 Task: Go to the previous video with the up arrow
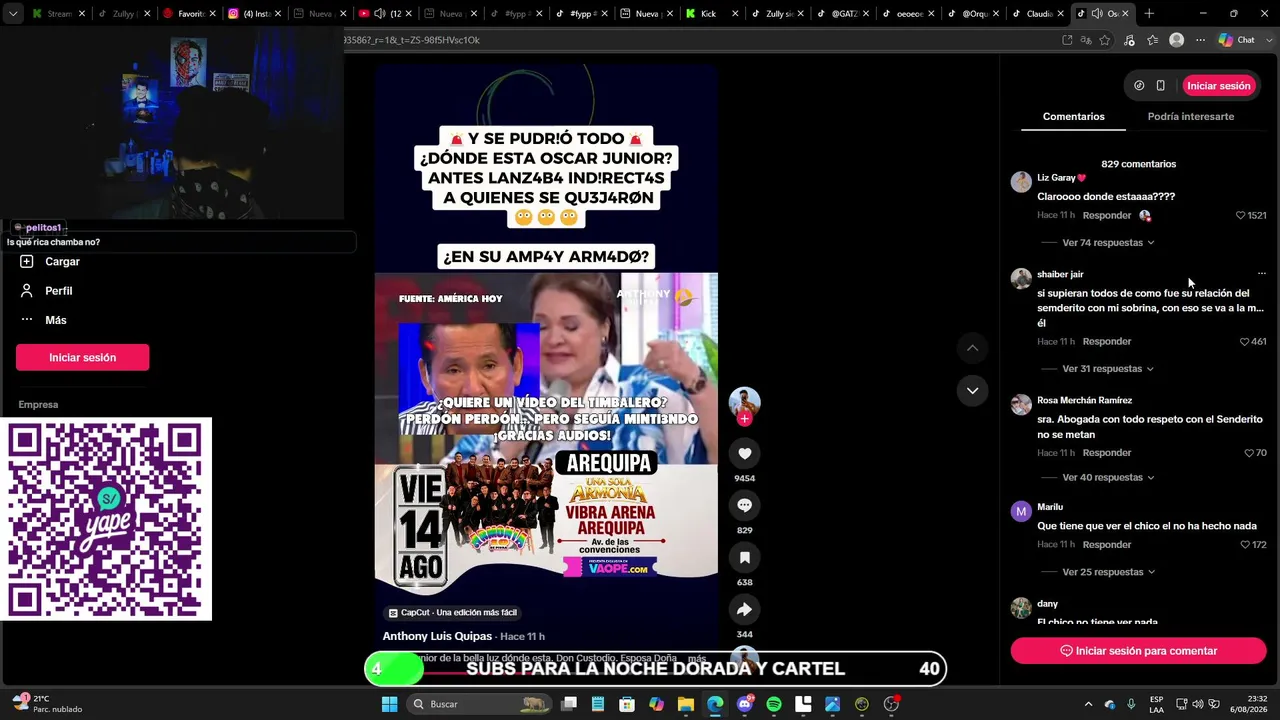coord(972,347)
